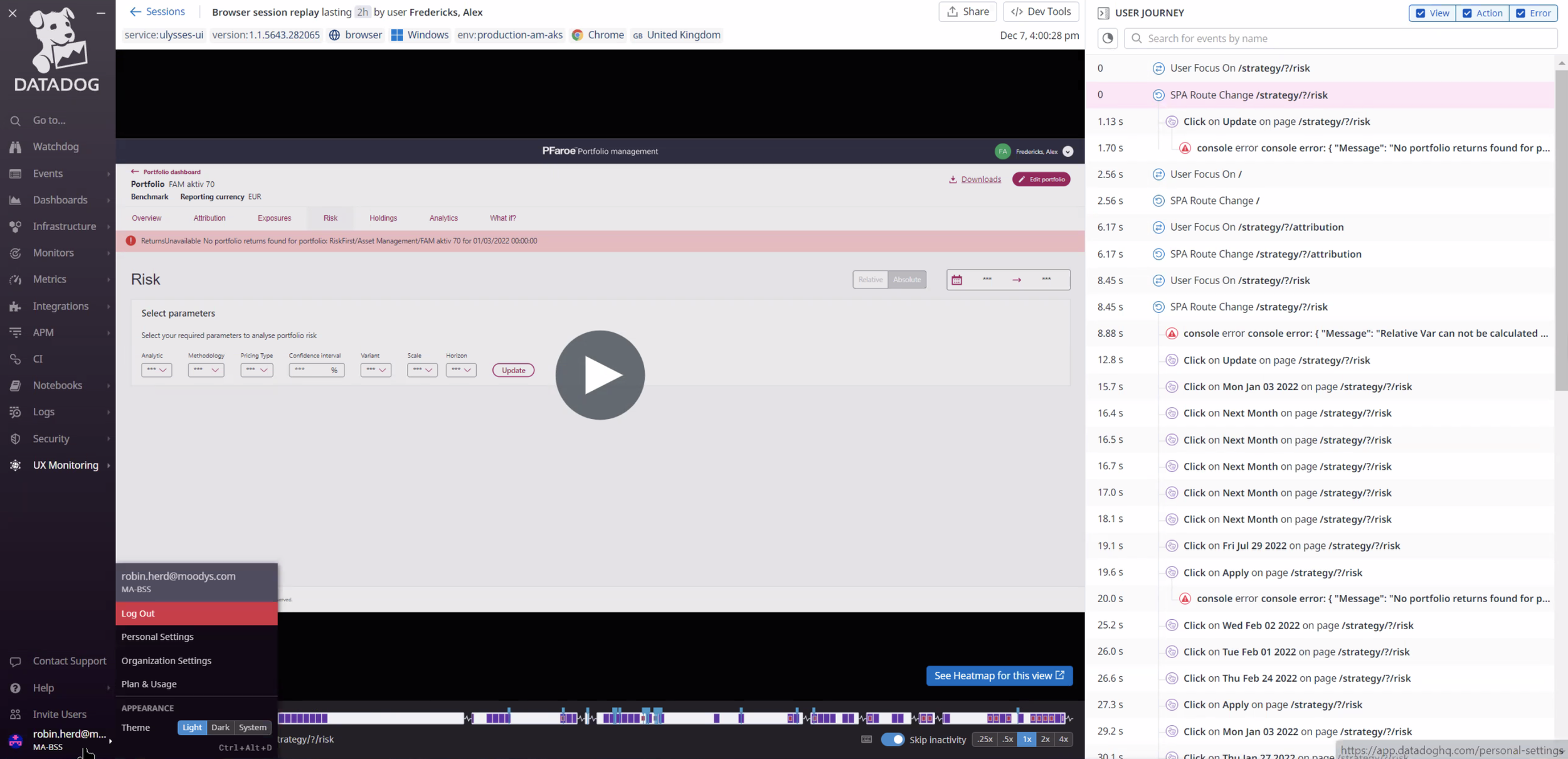1568x759 pixels.
Task: Select the Dark theme option
Action: [x=220, y=728]
